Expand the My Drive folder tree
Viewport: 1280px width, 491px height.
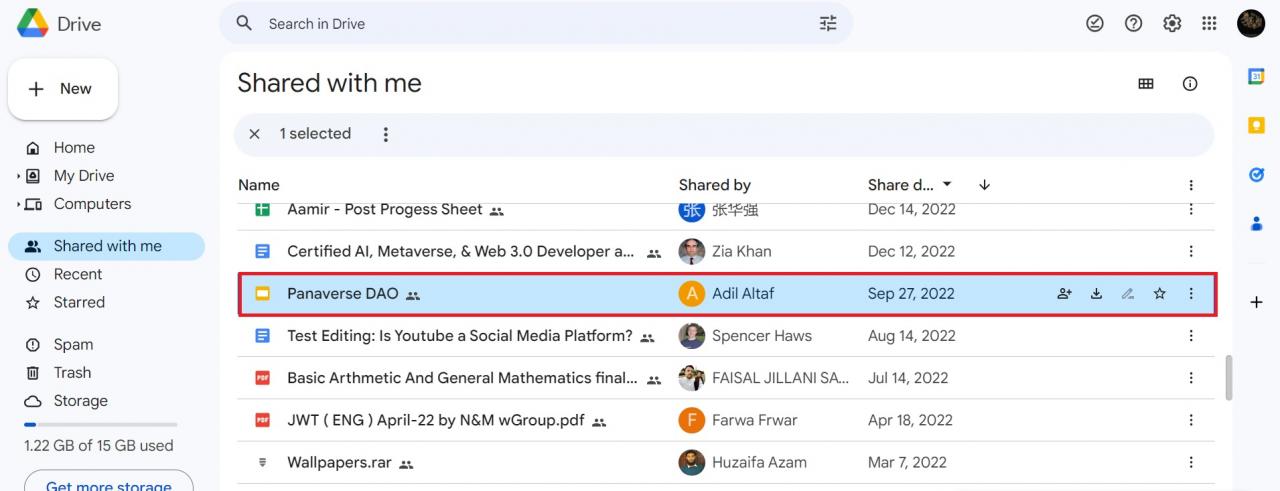click(18, 176)
